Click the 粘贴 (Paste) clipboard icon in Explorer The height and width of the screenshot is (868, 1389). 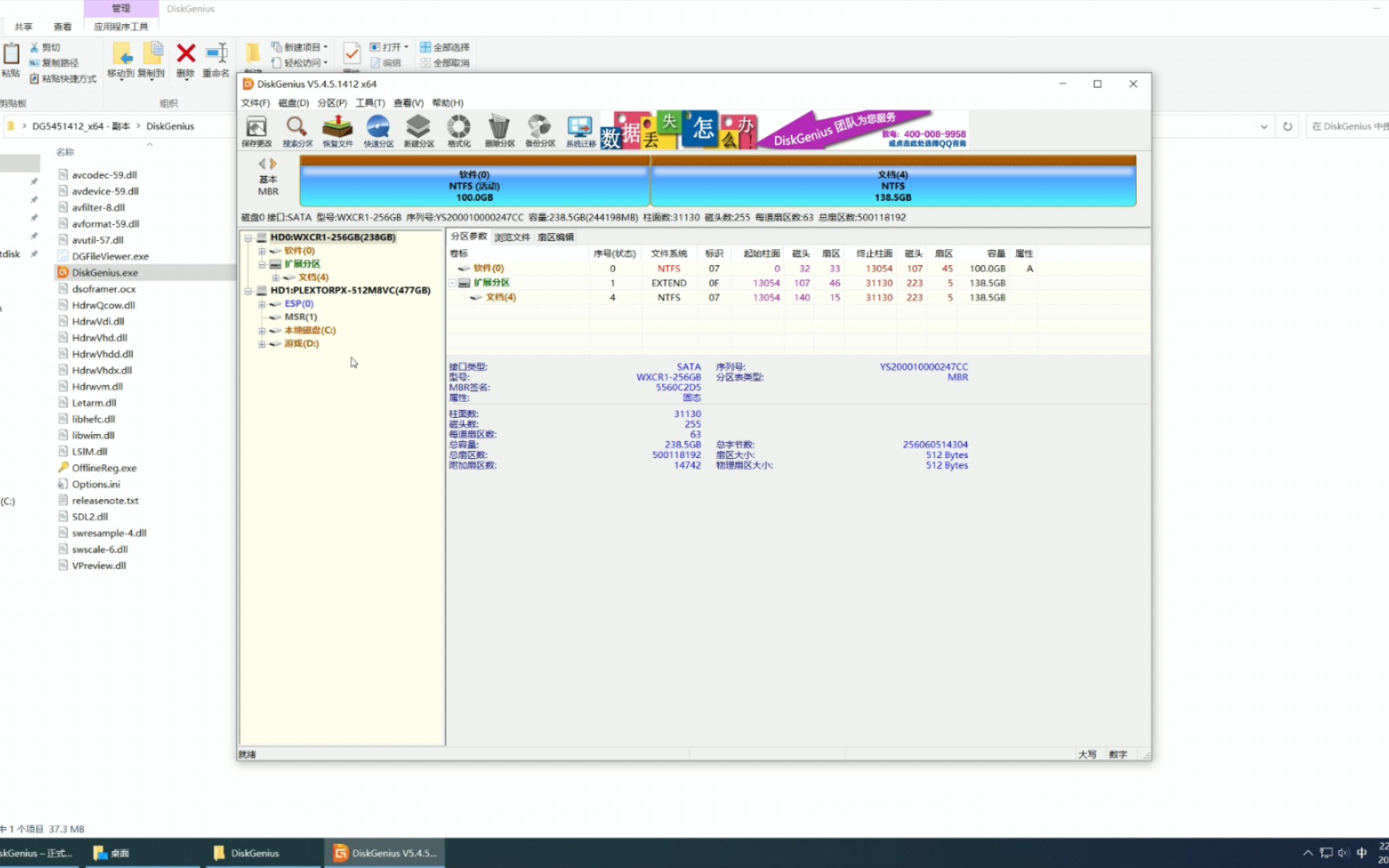[11, 60]
